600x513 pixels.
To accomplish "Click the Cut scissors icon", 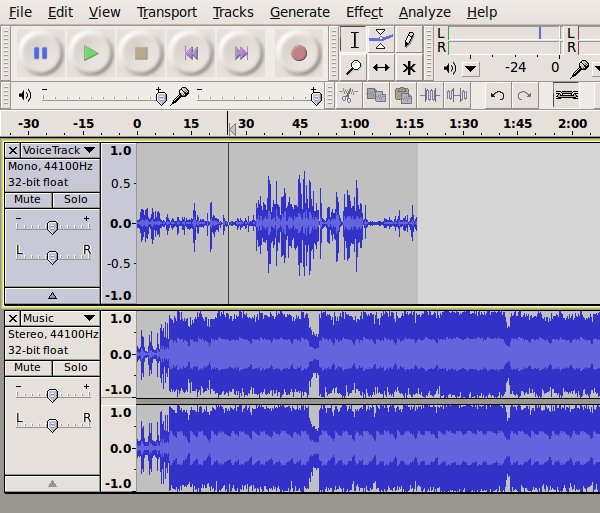I will click(x=348, y=95).
